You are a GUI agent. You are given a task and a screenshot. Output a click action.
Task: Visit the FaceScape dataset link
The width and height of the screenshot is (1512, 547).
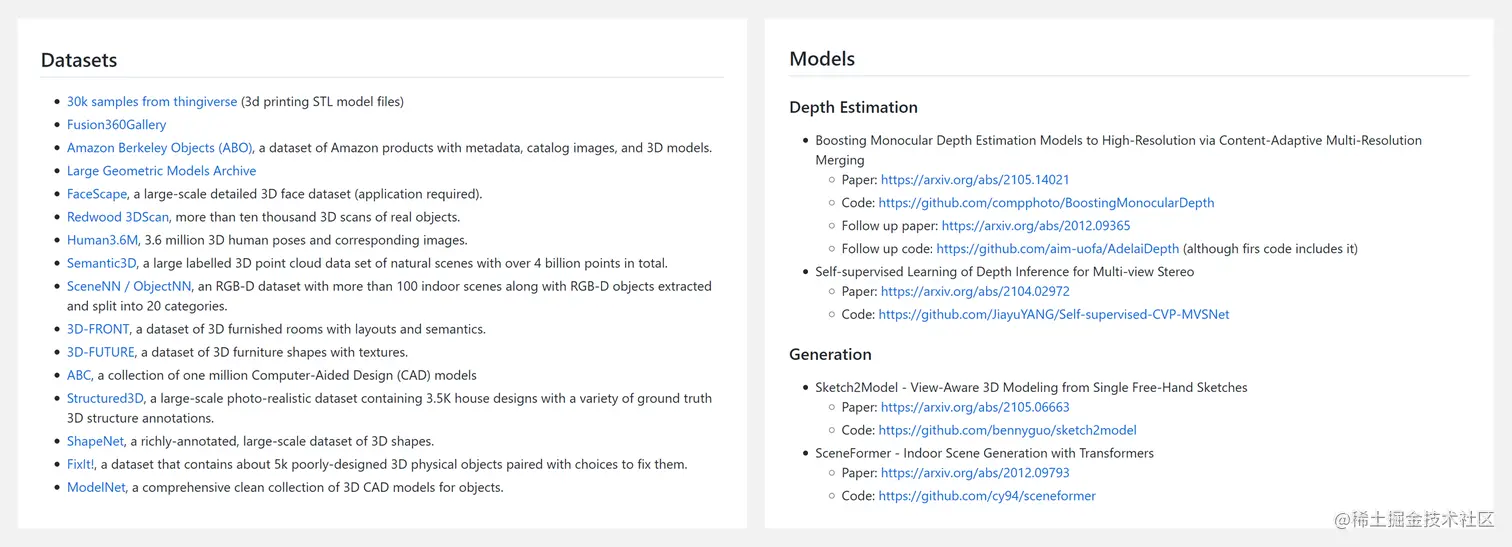click(97, 194)
